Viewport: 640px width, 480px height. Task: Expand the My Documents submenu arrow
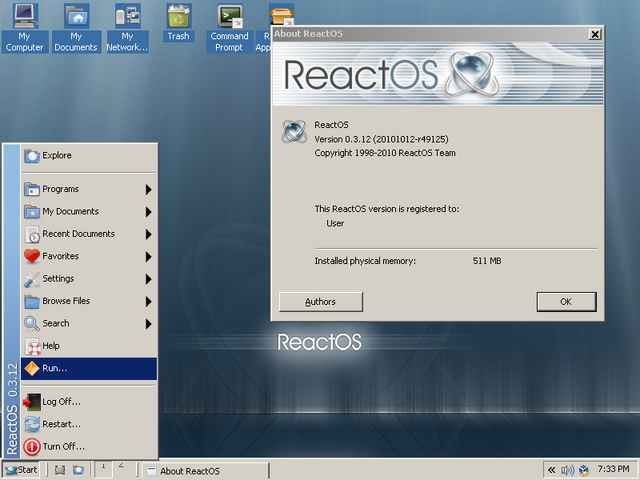click(149, 212)
